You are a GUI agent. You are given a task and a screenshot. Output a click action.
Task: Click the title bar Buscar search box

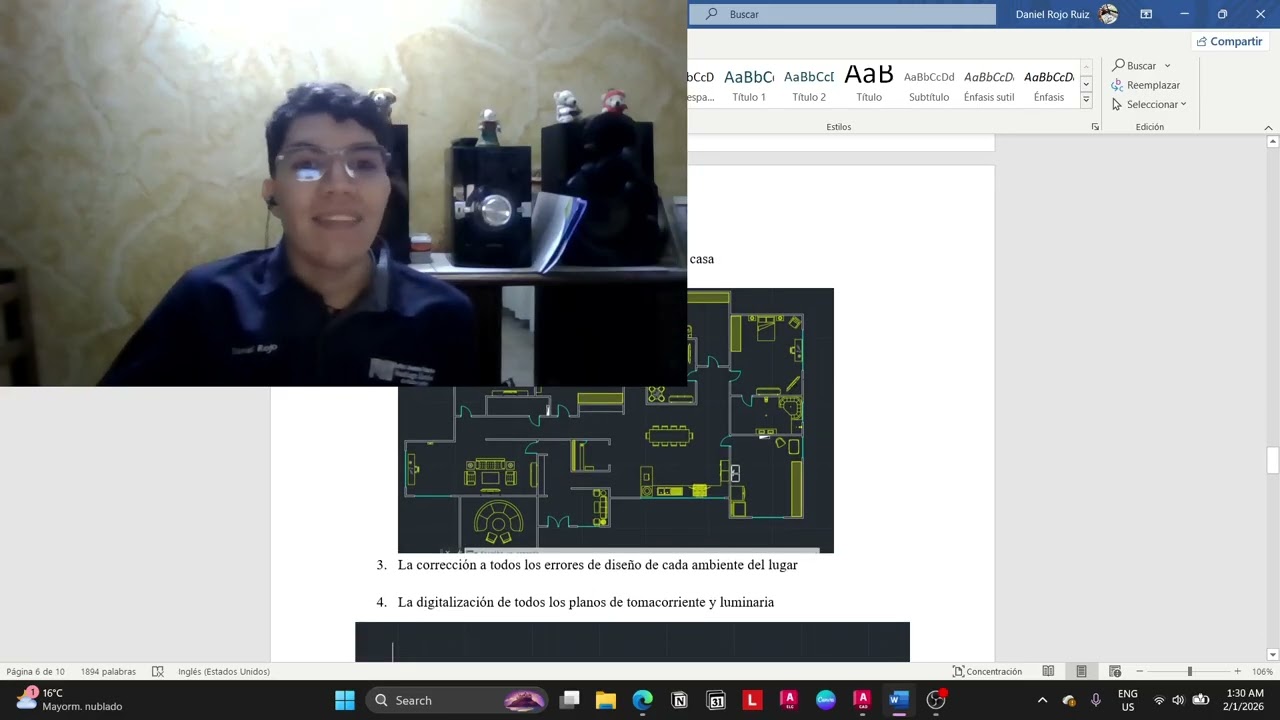click(842, 14)
